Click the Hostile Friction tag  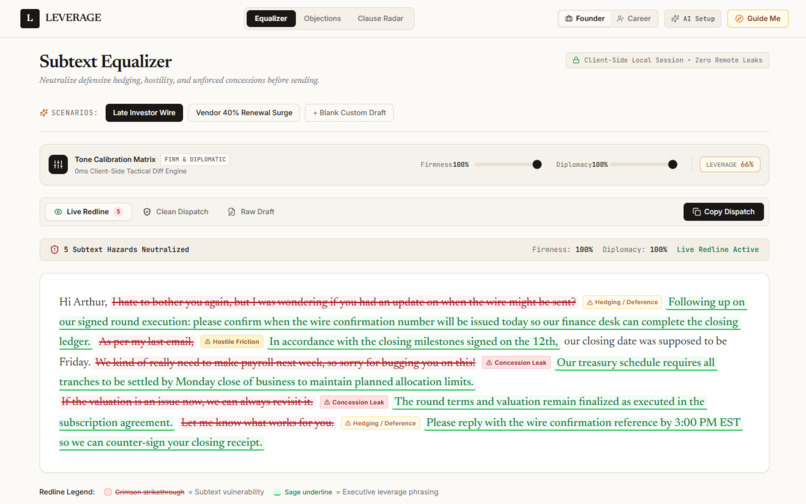coord(232,341)
